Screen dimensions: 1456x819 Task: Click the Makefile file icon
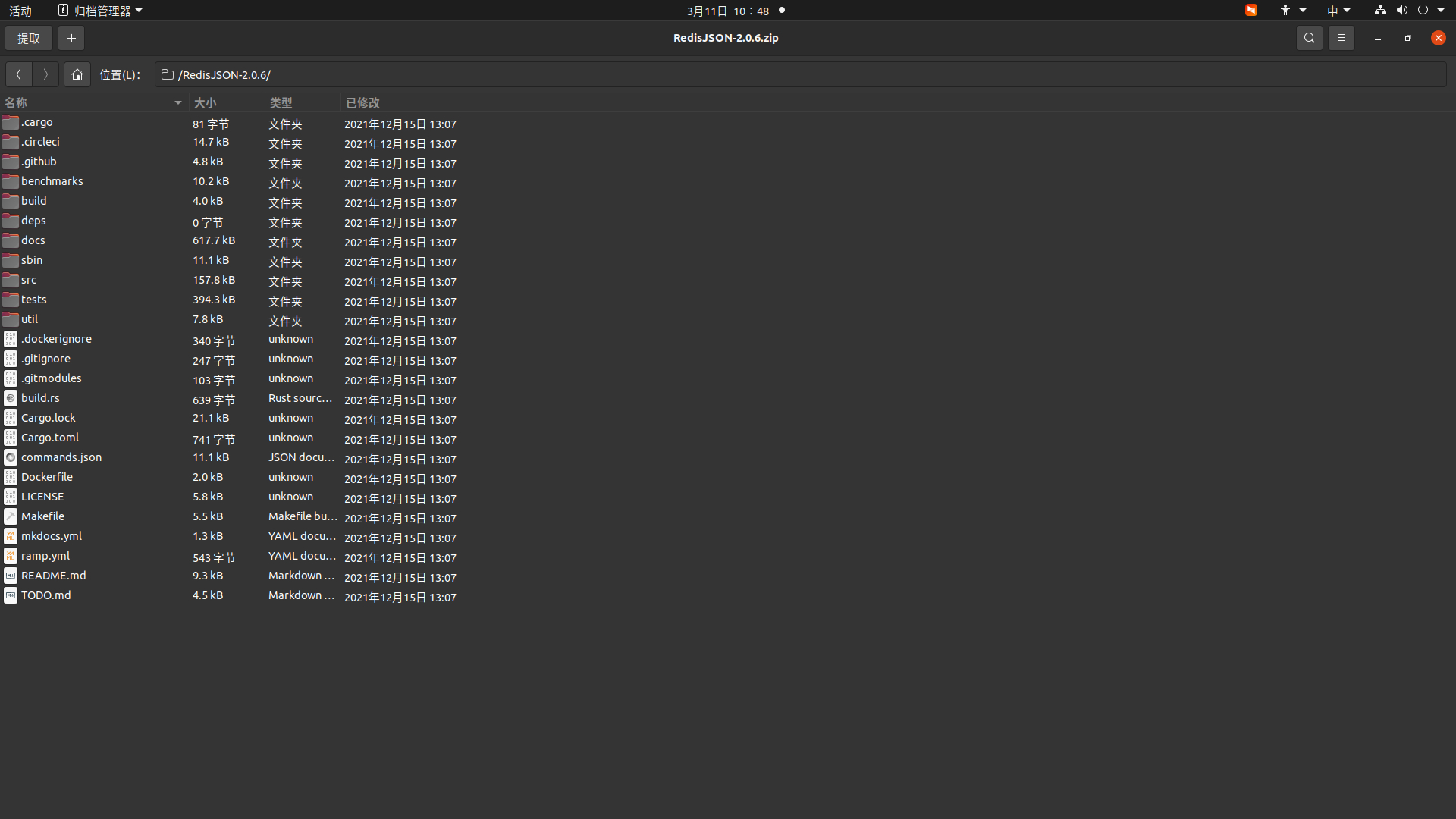(x=11, y=516)
